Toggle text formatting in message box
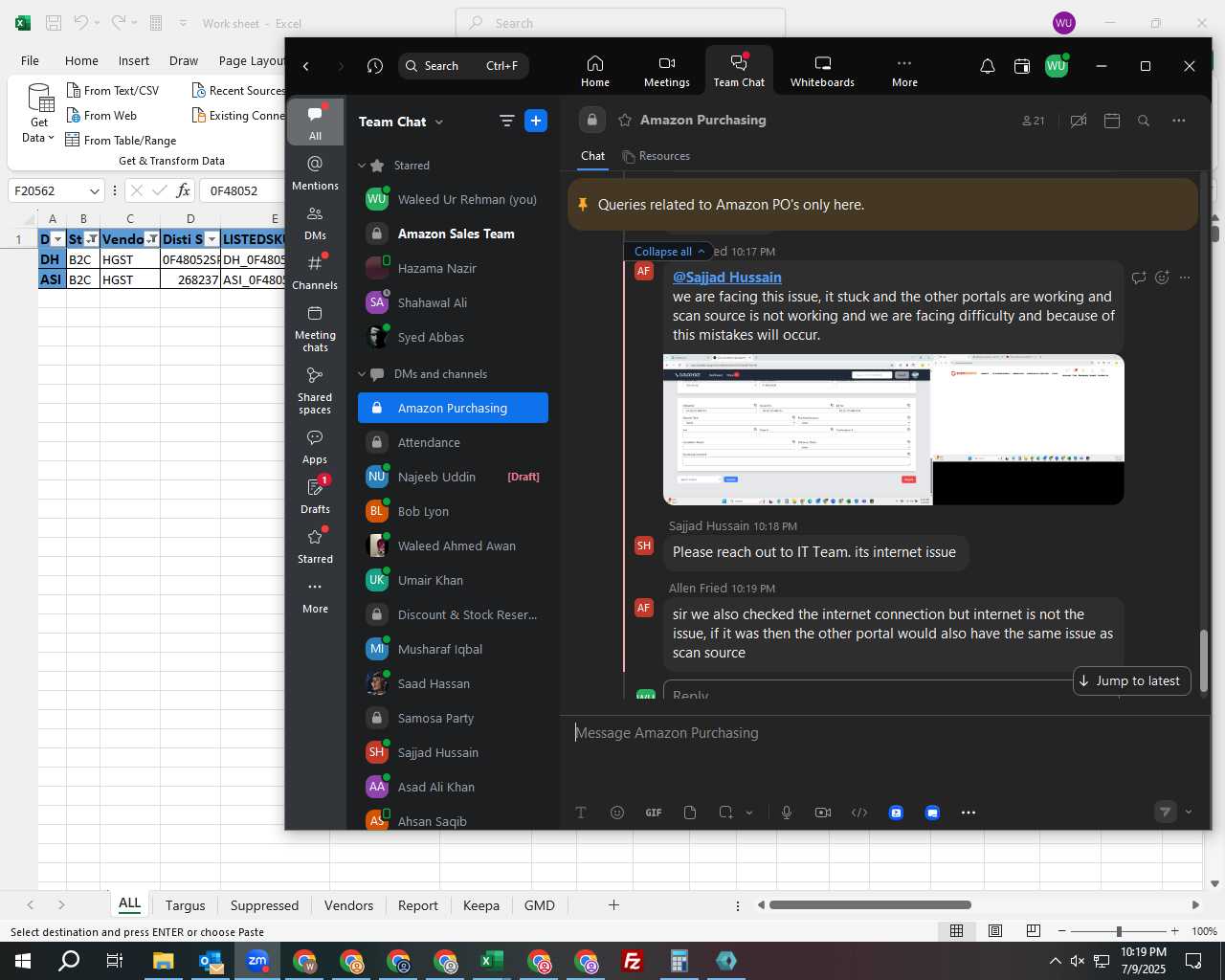Viewport: 1225px width, 980px height. 581,813
